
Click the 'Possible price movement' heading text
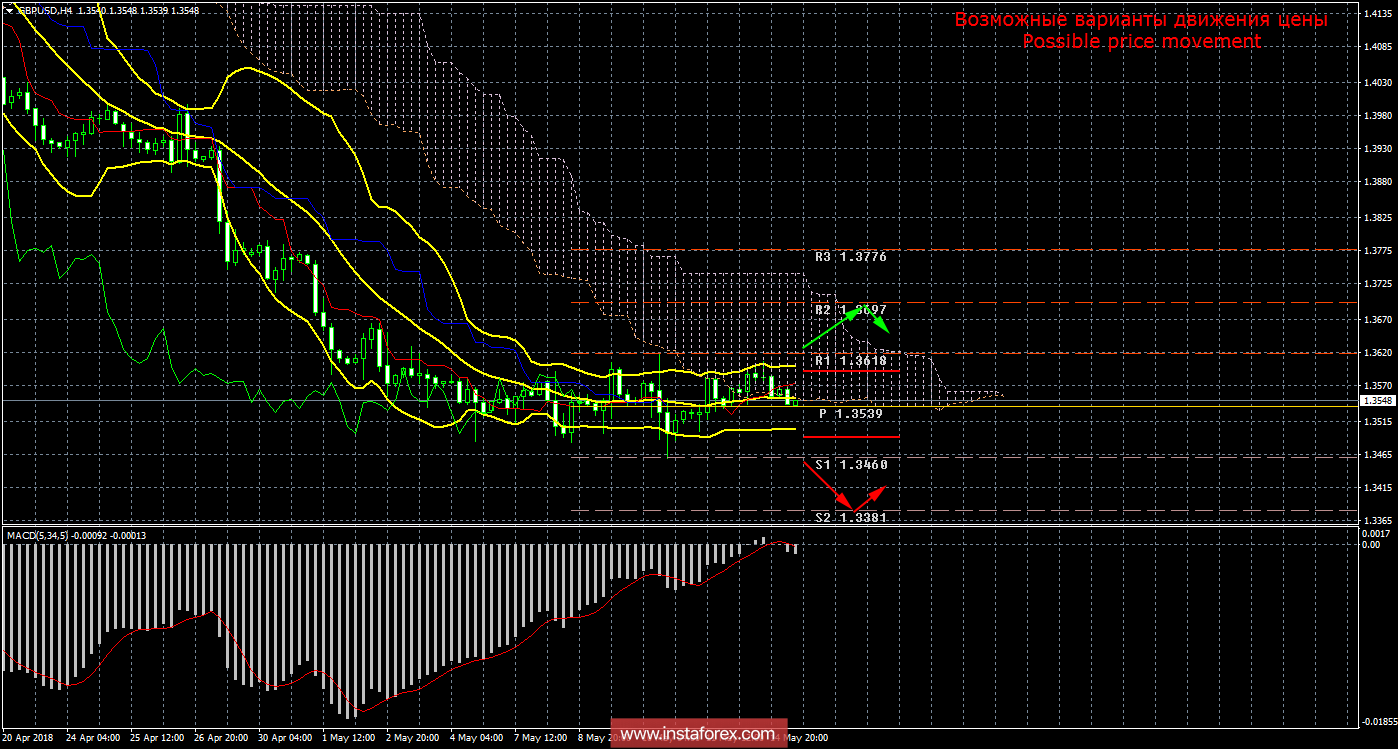1141,42
